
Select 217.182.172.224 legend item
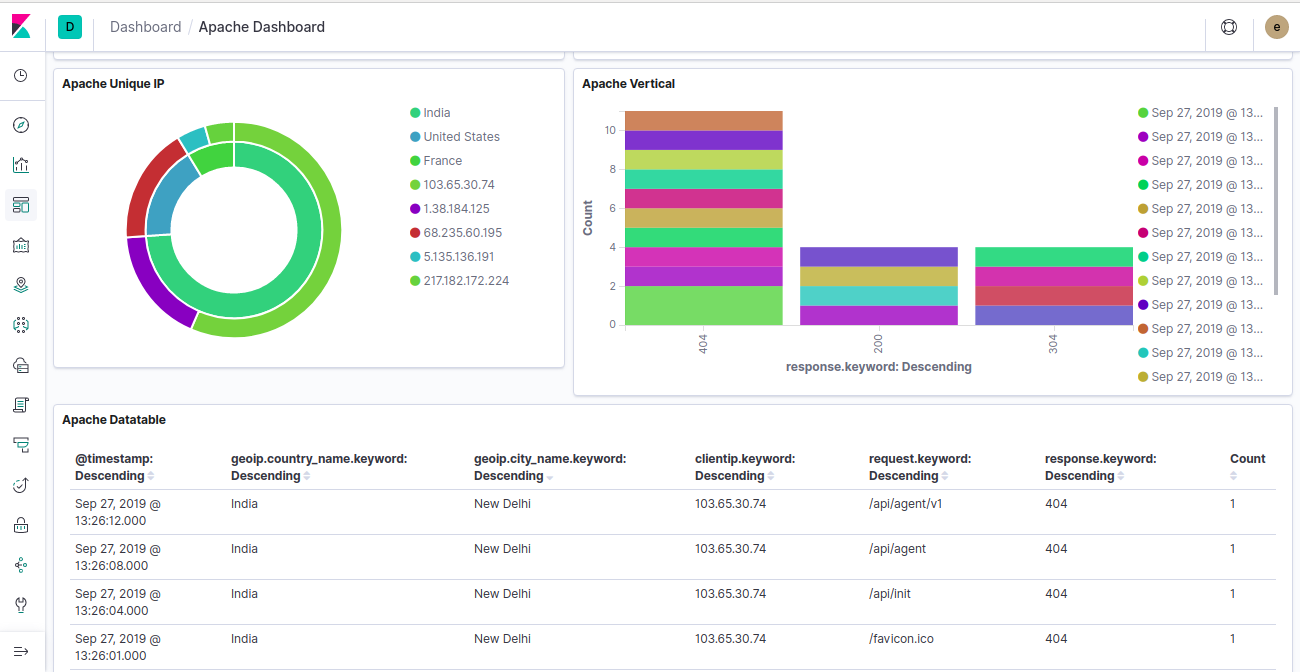pyautogui.click(x=459, y=281)
